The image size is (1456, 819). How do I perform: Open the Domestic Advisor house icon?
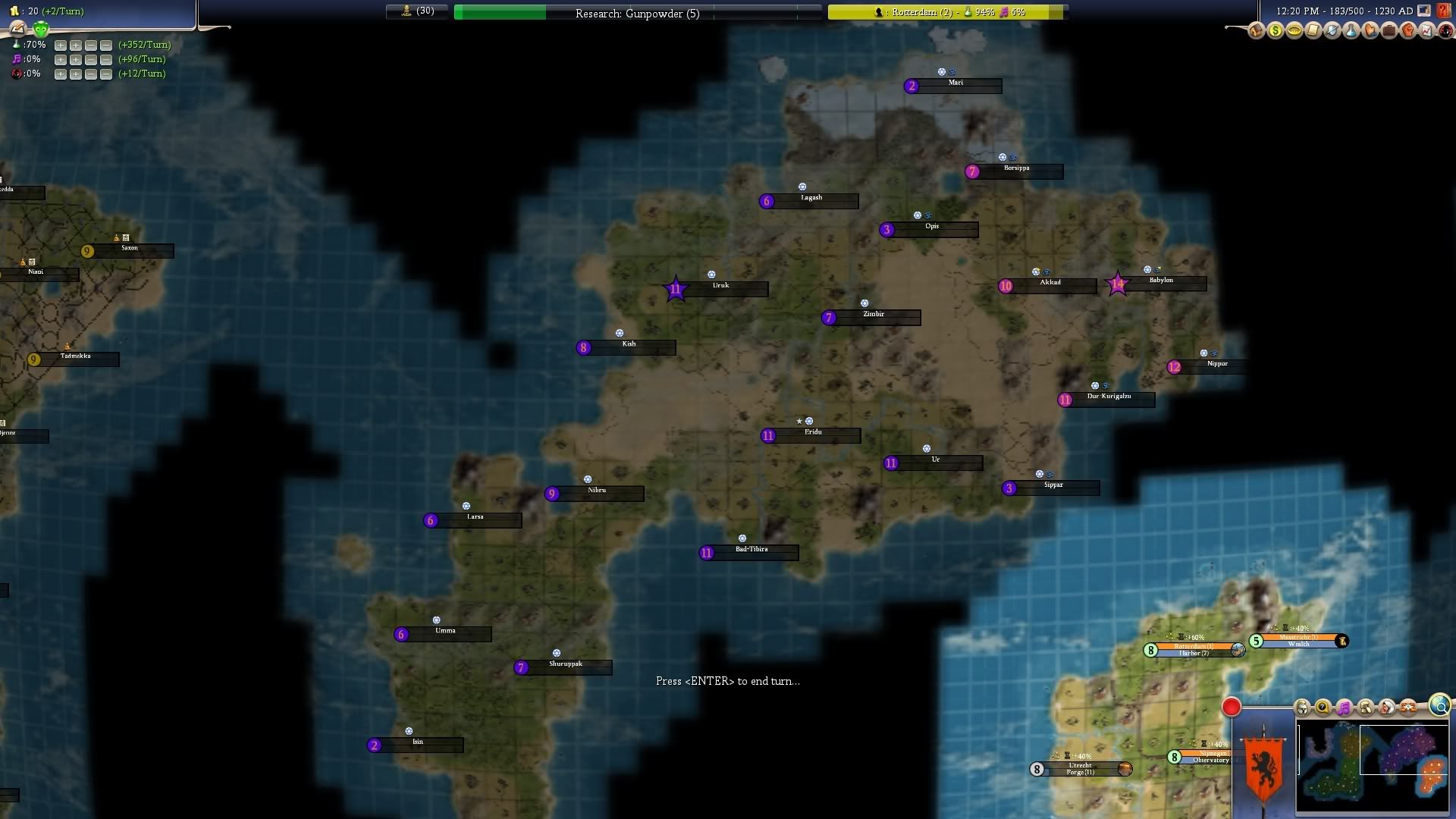1257,30
